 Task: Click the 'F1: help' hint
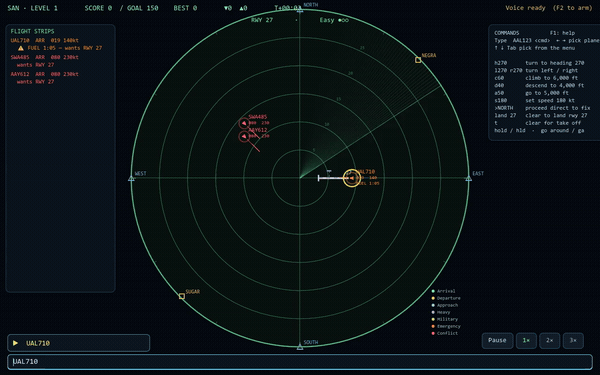[562, 33]
